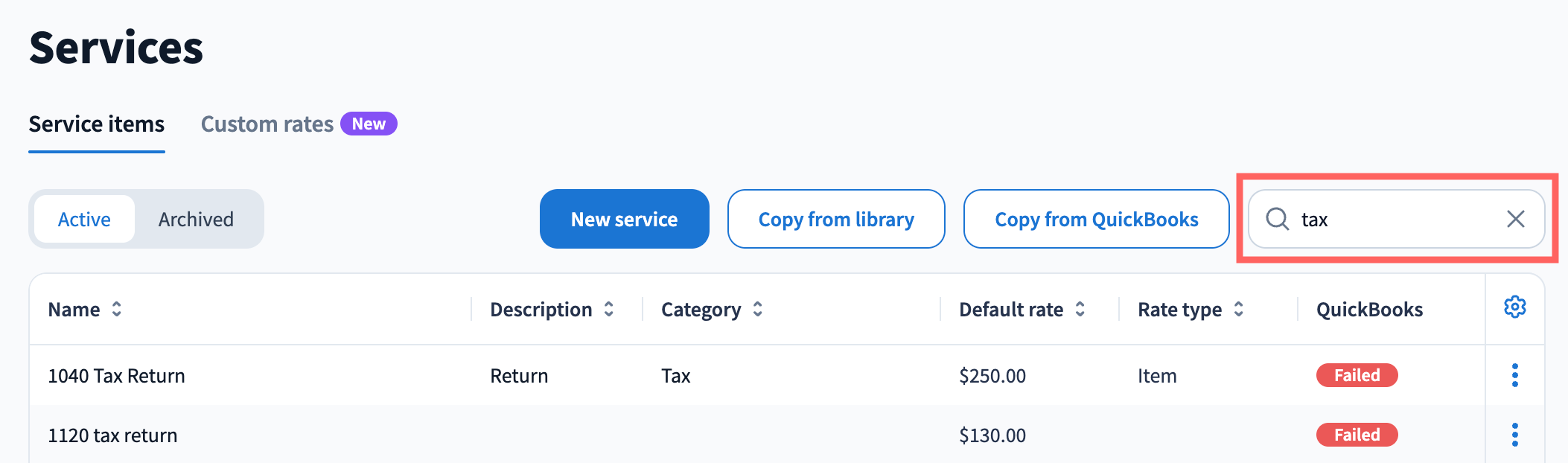Open actions menu for 1040 Tax Return
1568x463 pixels.
pyautogui.click(x=1514, y=375)
